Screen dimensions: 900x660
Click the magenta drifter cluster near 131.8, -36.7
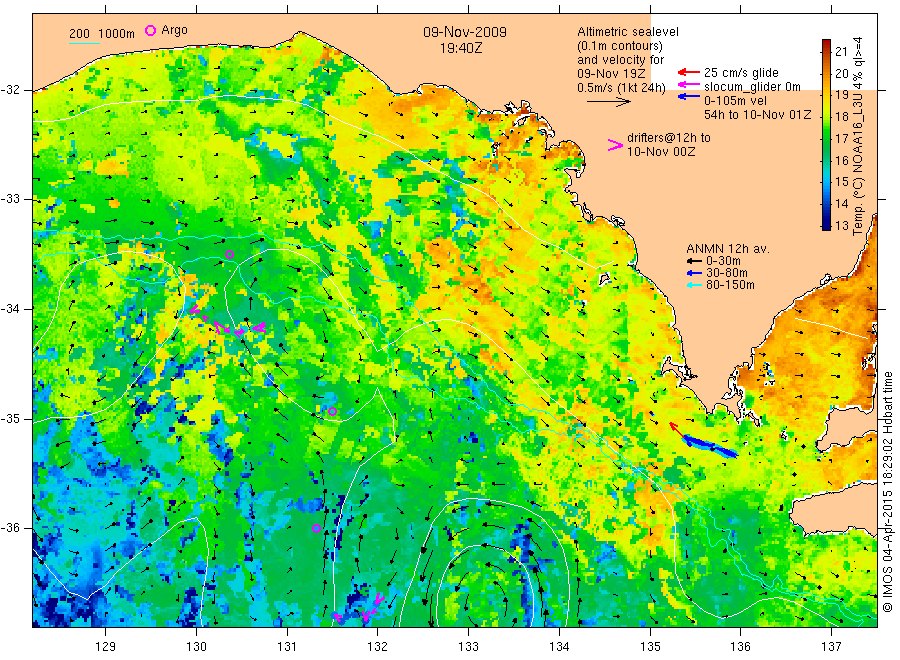click(359, 608)
